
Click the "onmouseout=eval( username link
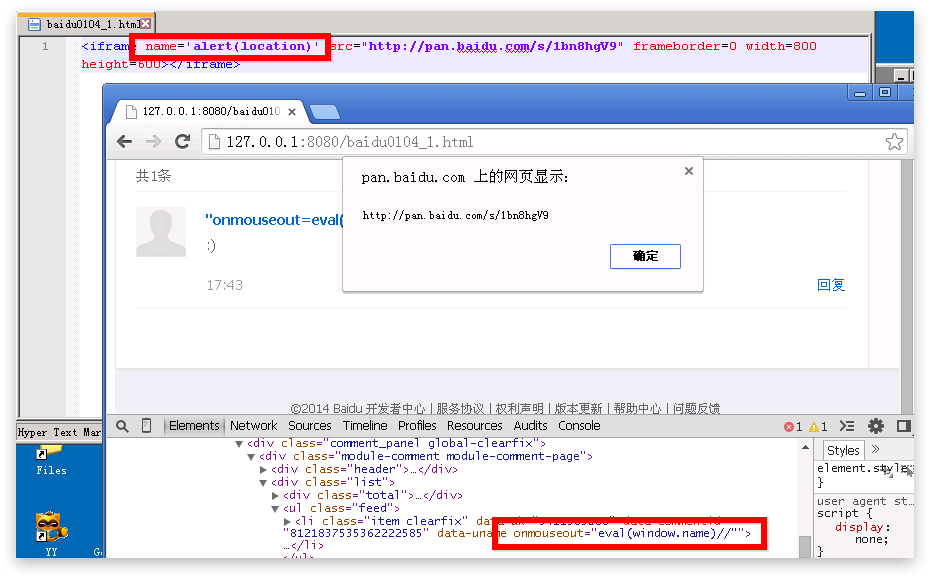click(273, 220)
